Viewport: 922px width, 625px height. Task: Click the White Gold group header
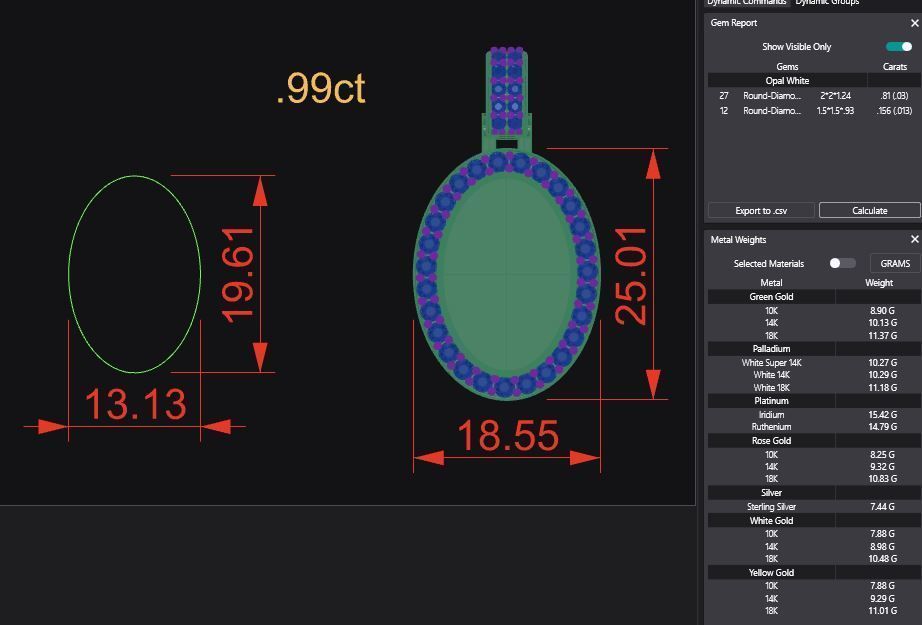pyautogui.click(x=771, y=520)
